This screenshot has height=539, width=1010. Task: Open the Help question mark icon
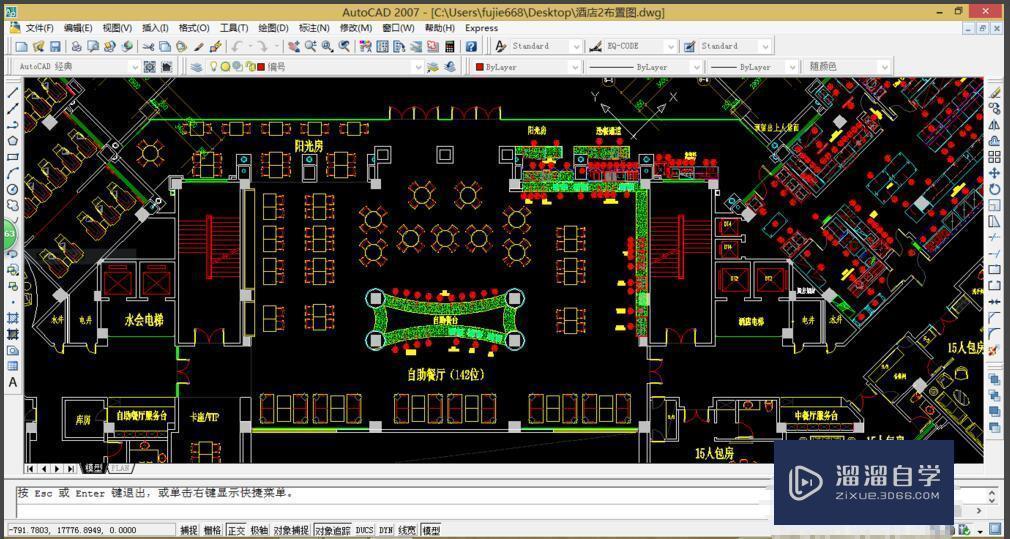(x=472, y=46)
